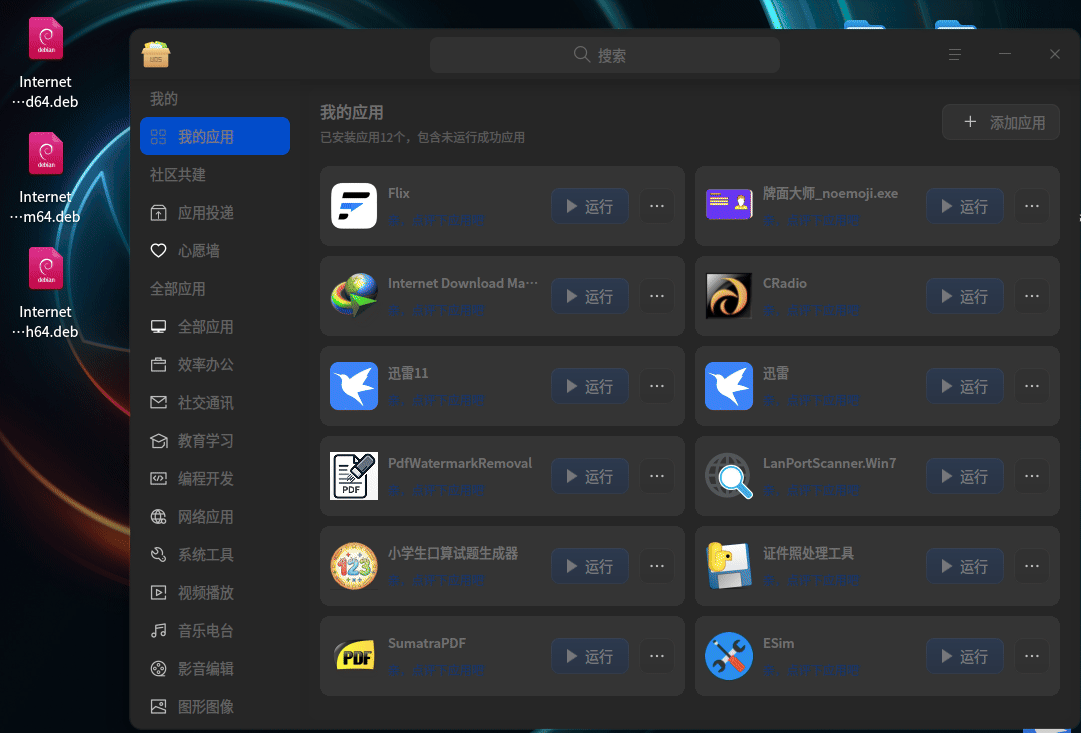The height and width of the screenshot is (733, 1081).
Task: Click the 添加应用 button
Action: pos(1001,122)
